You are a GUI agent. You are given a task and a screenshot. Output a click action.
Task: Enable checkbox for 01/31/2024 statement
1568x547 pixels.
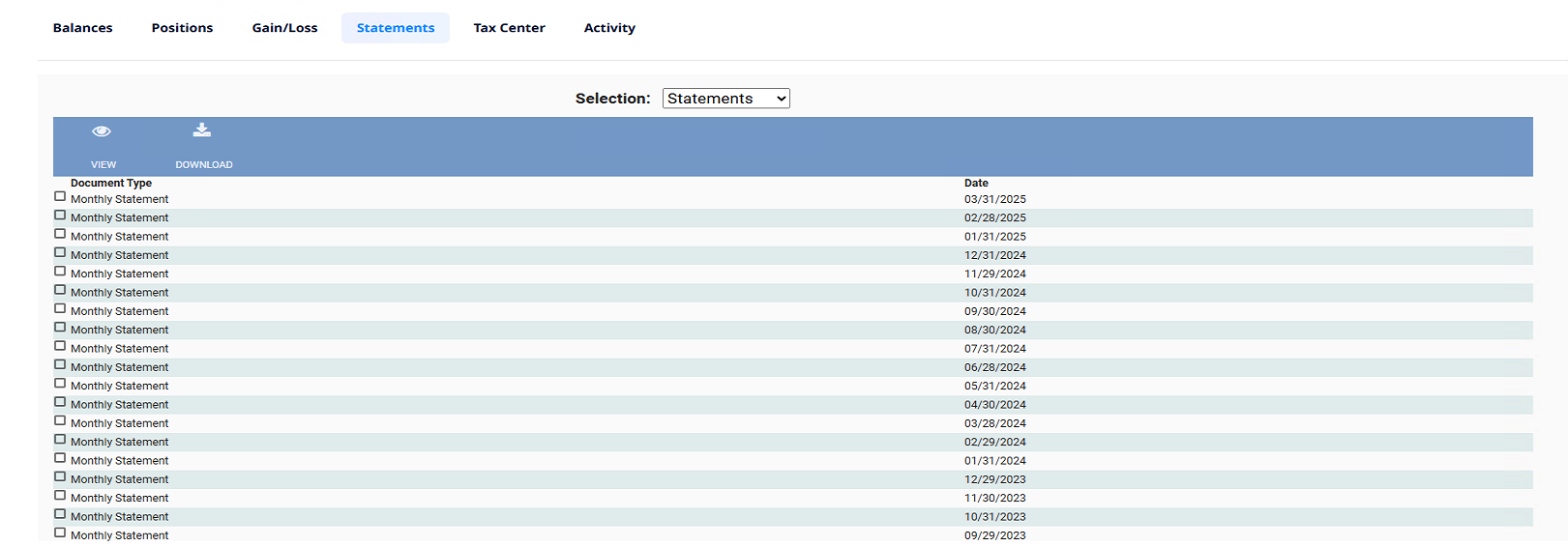pos(60,458)
